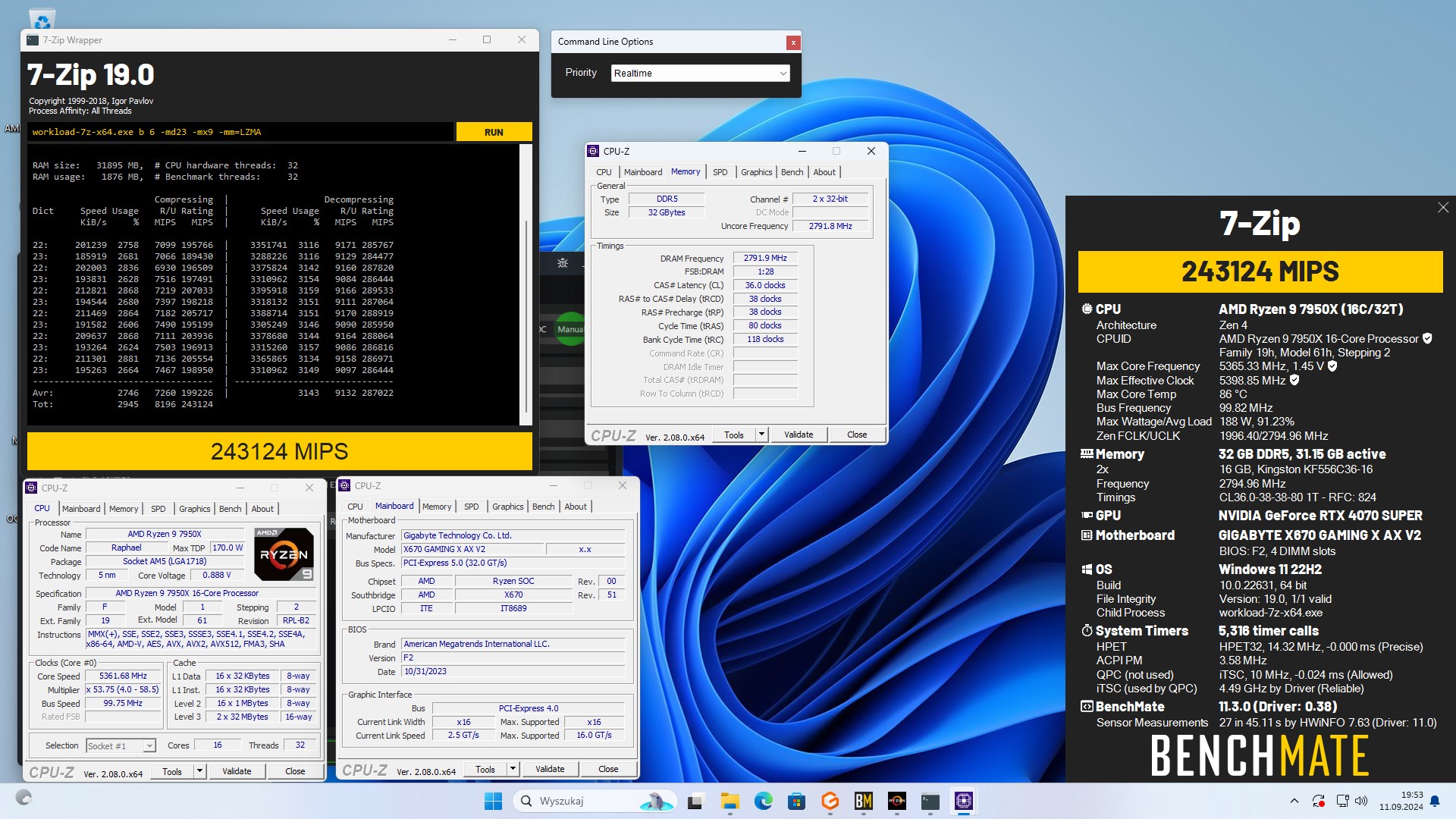Expand the Tools arrow in the processor CPU-Z window
This screenshot has height=819, width=1456.
200,771
